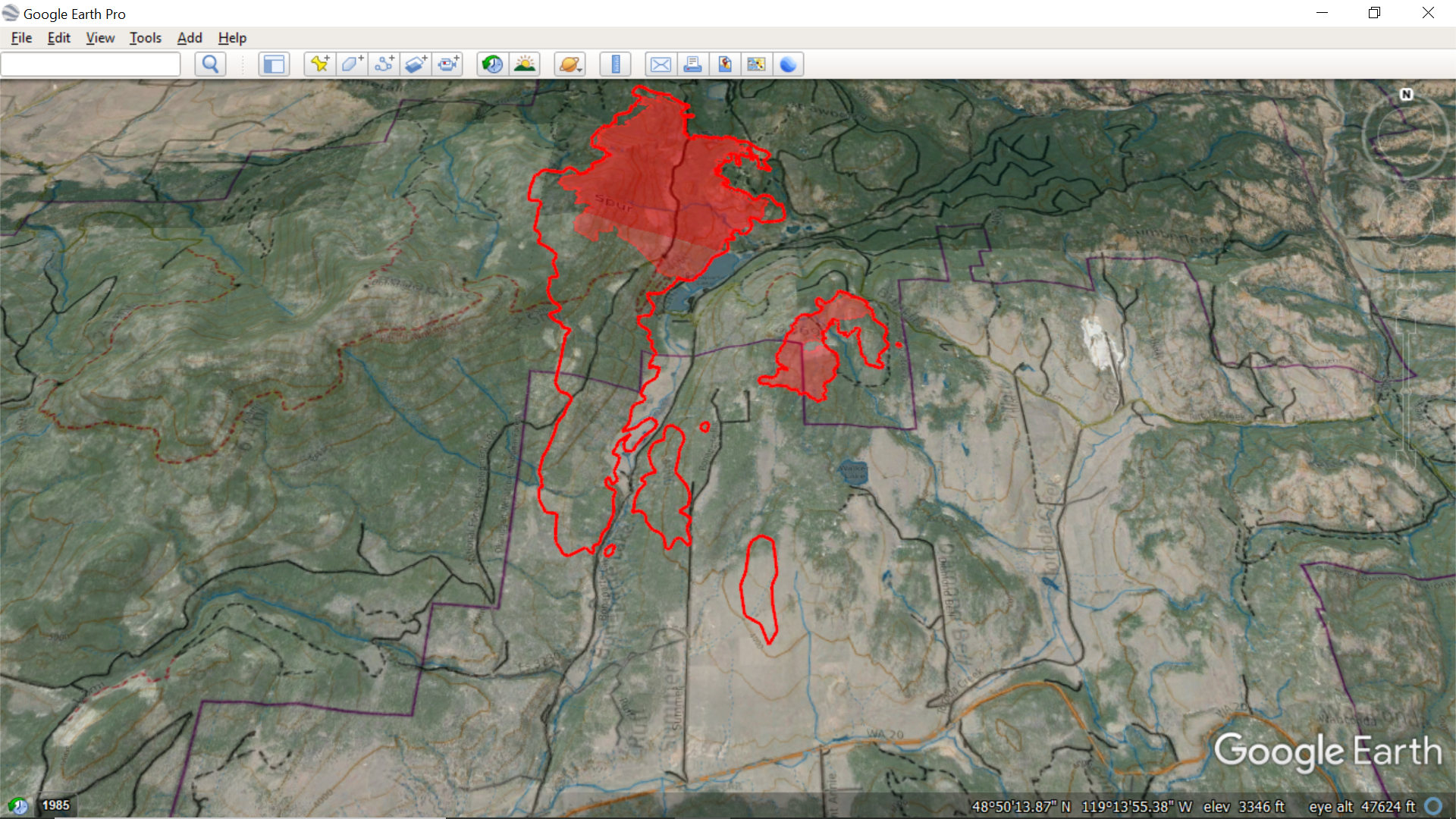Click the Print icon

coord(692,64)
